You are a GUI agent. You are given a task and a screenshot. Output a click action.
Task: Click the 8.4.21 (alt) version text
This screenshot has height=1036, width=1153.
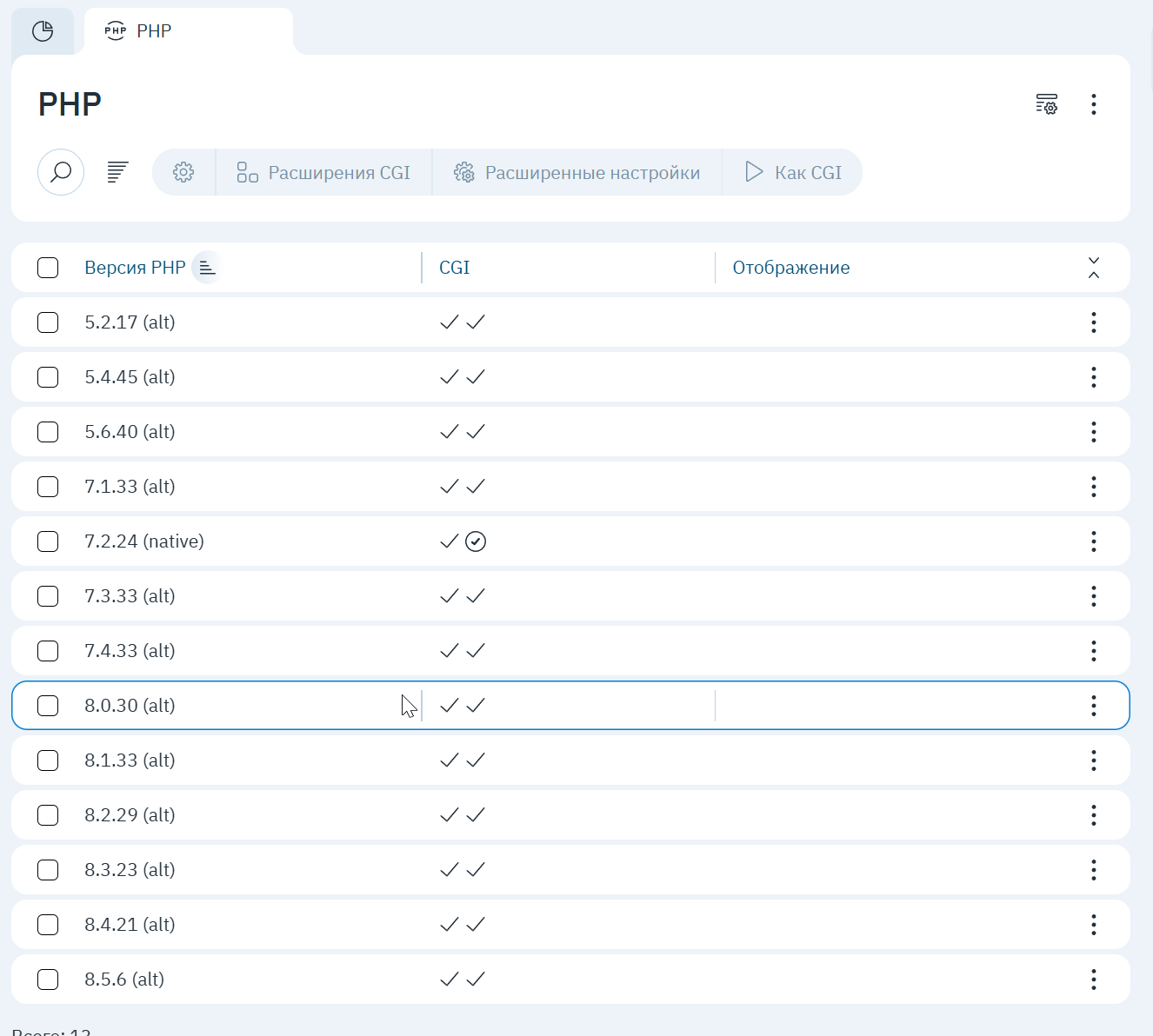click(130, 925)
